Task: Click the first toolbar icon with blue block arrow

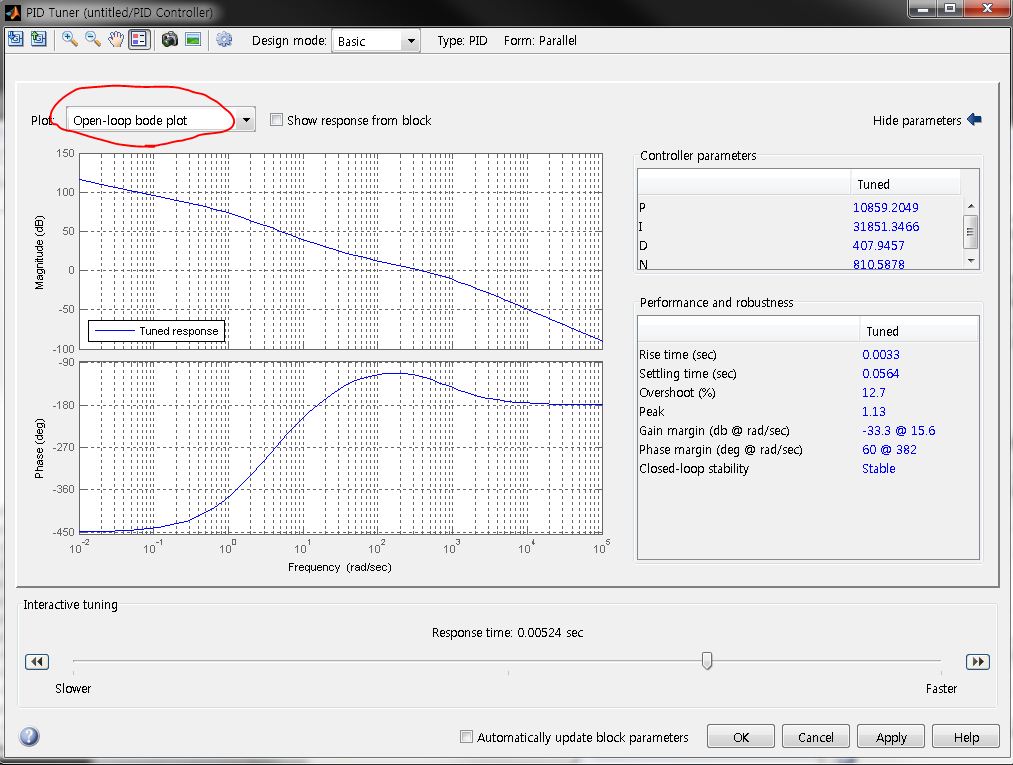Action: [16, 39]
